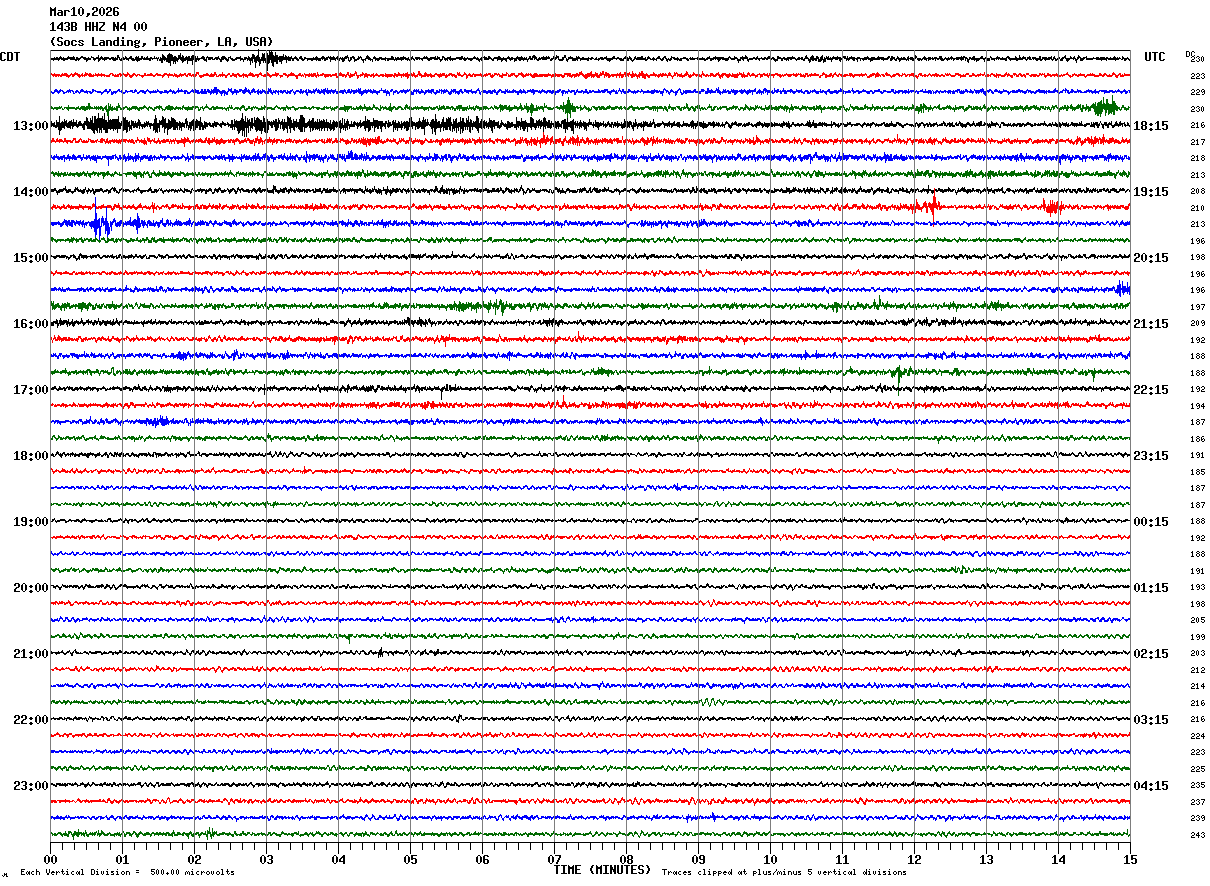Click the '18:15' UTC time label
Image resolution: width=1210 pixels, height=886 pixels.
(1151, 126)
